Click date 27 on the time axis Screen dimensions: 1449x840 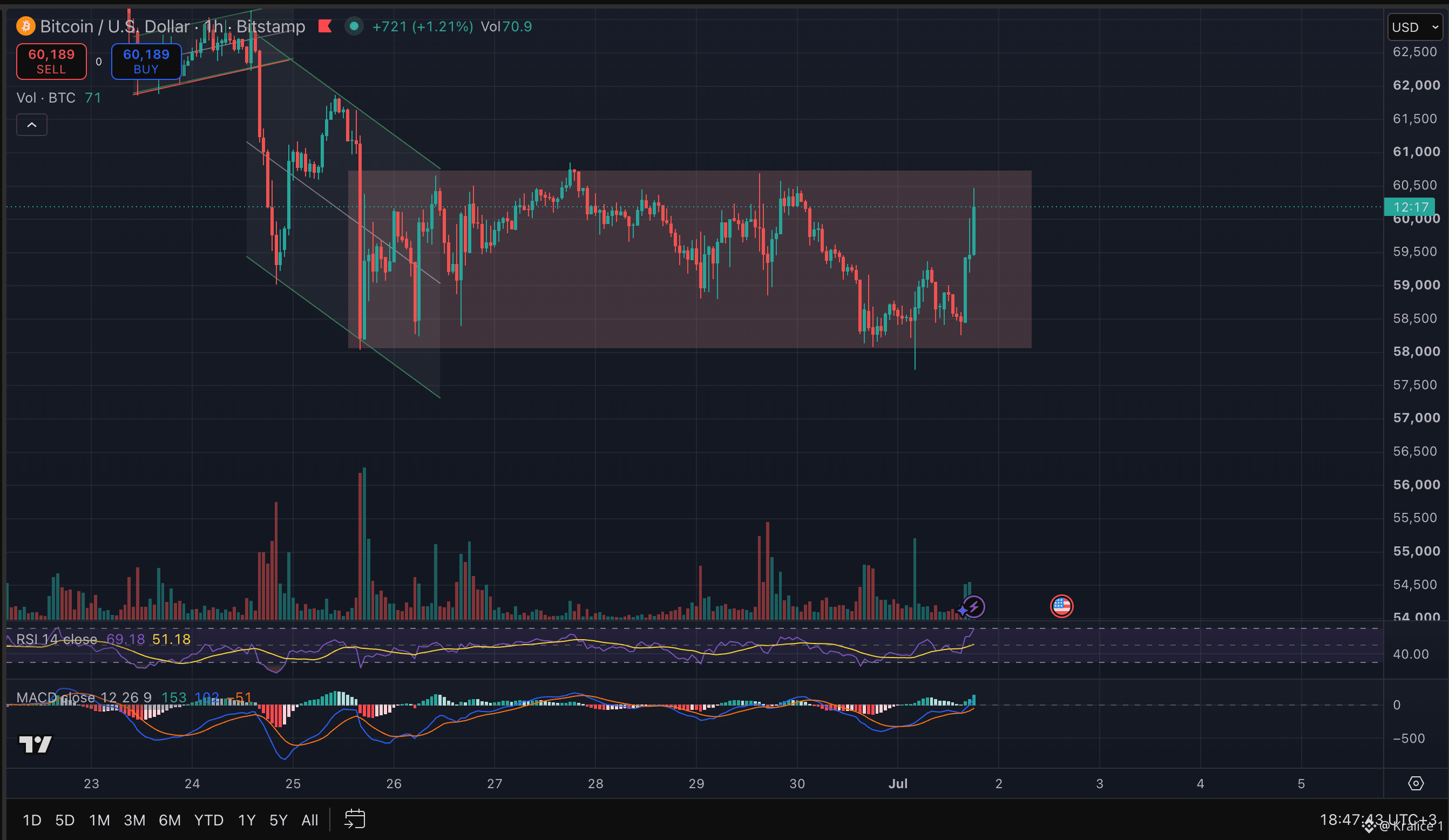pos(495,784)
